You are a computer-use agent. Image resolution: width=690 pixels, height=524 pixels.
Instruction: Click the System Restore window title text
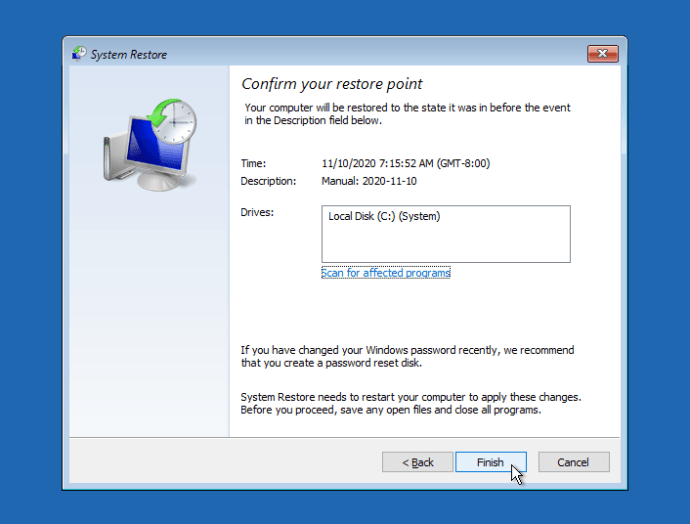pos(129,55)
